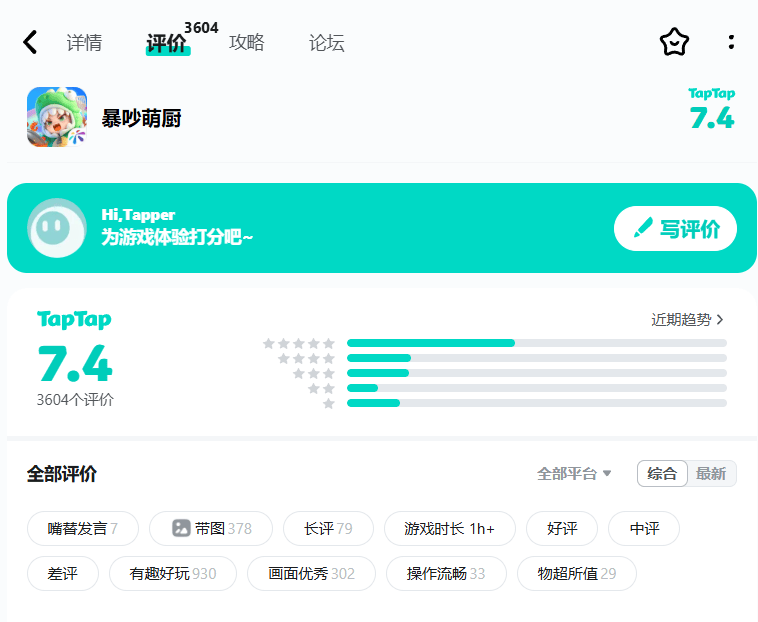Filter by 游戏时长 1h+ tag
The height and width of the screenshot is (622, 758).
coord(450,528)
